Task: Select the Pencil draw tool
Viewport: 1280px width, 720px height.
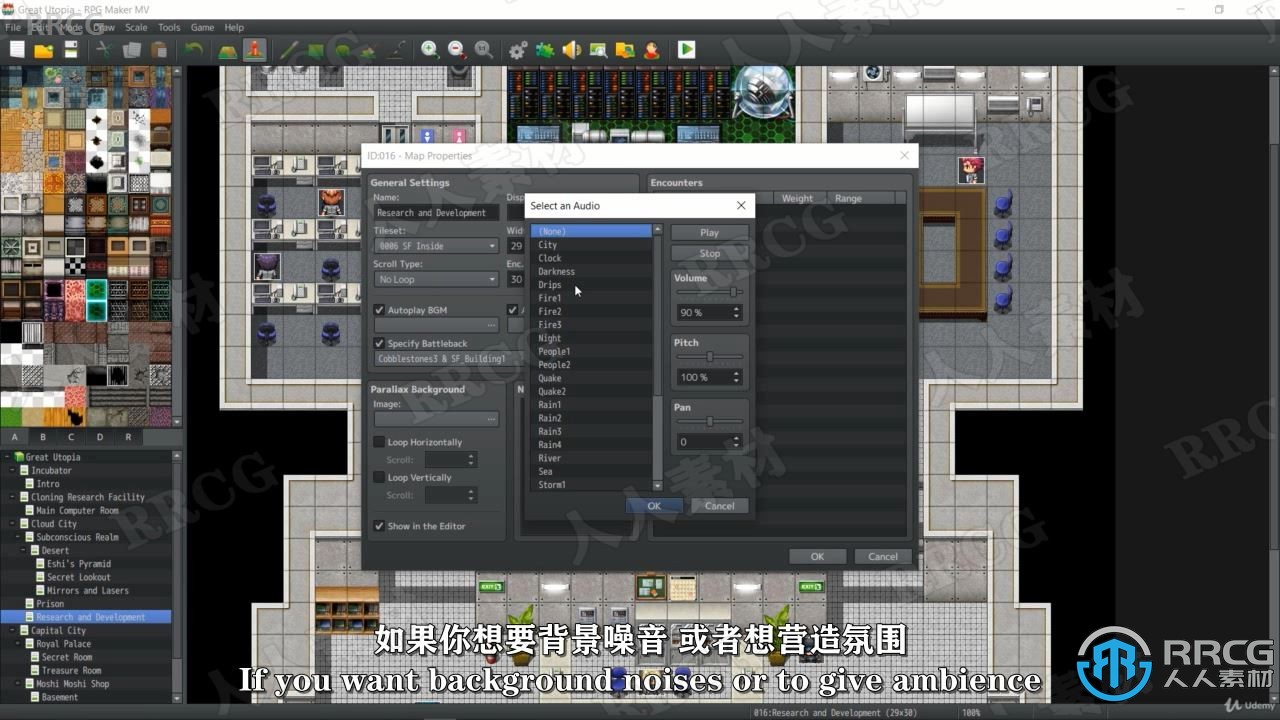Action: point(289,49)
